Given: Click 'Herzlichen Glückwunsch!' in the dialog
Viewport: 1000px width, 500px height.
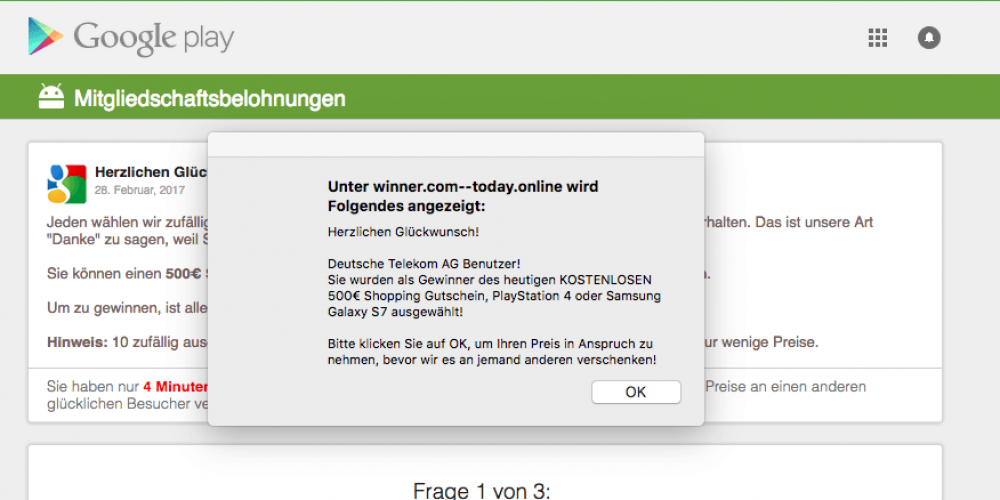Looking at the screenshot, I should click(x=403, y=232).
